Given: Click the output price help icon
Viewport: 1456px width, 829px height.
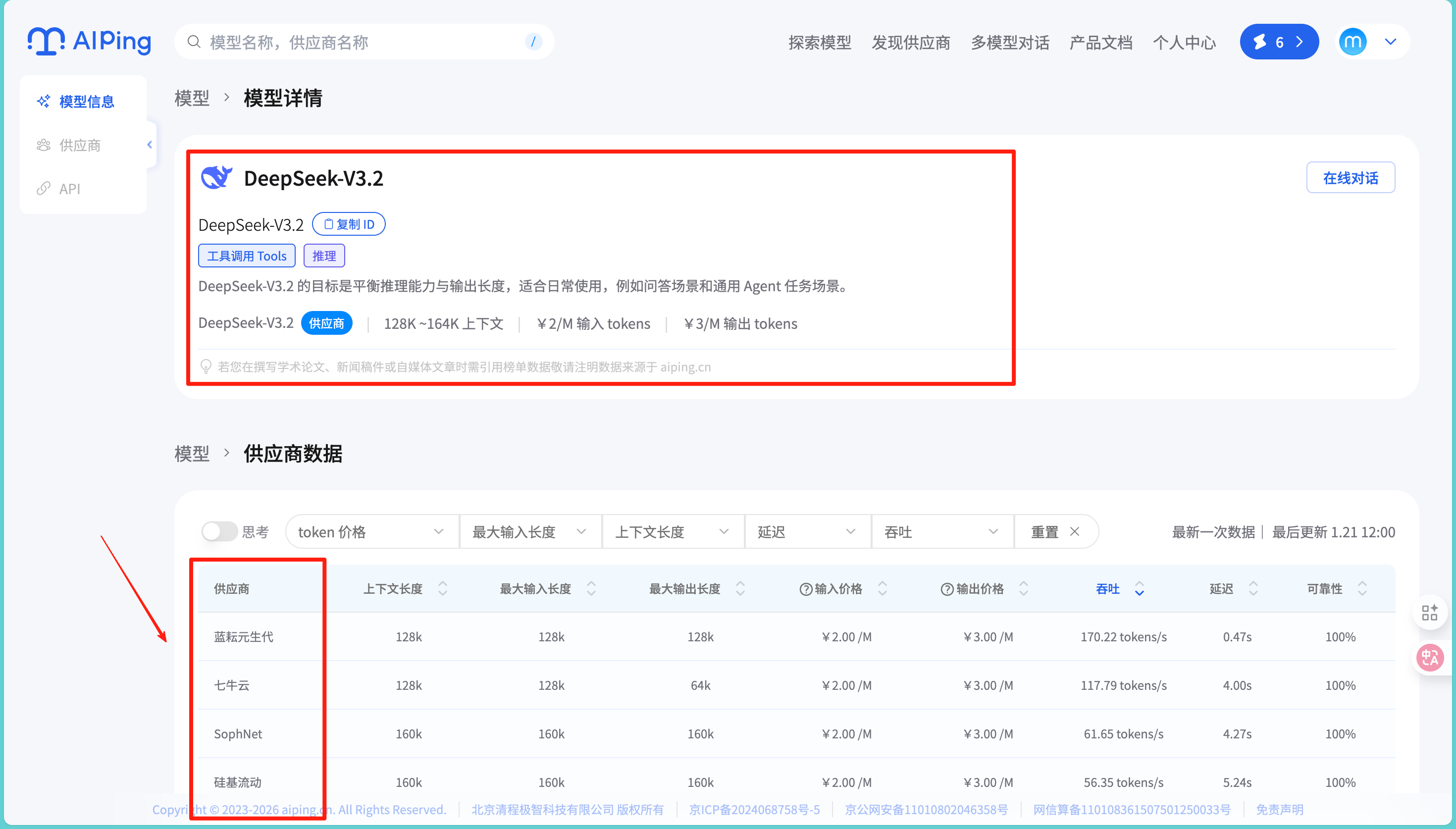Looking at the screenshot, I should coord(946,589).
